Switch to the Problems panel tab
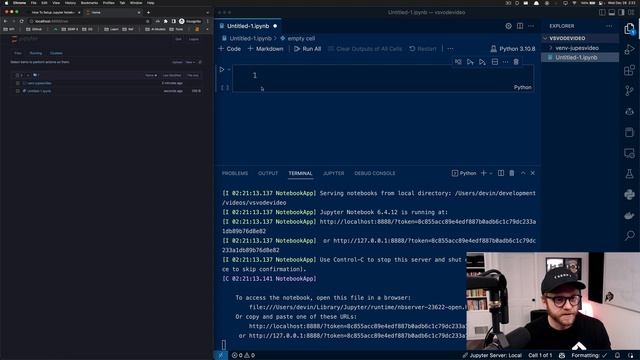The image size is (640, 360). click(235, 173)
